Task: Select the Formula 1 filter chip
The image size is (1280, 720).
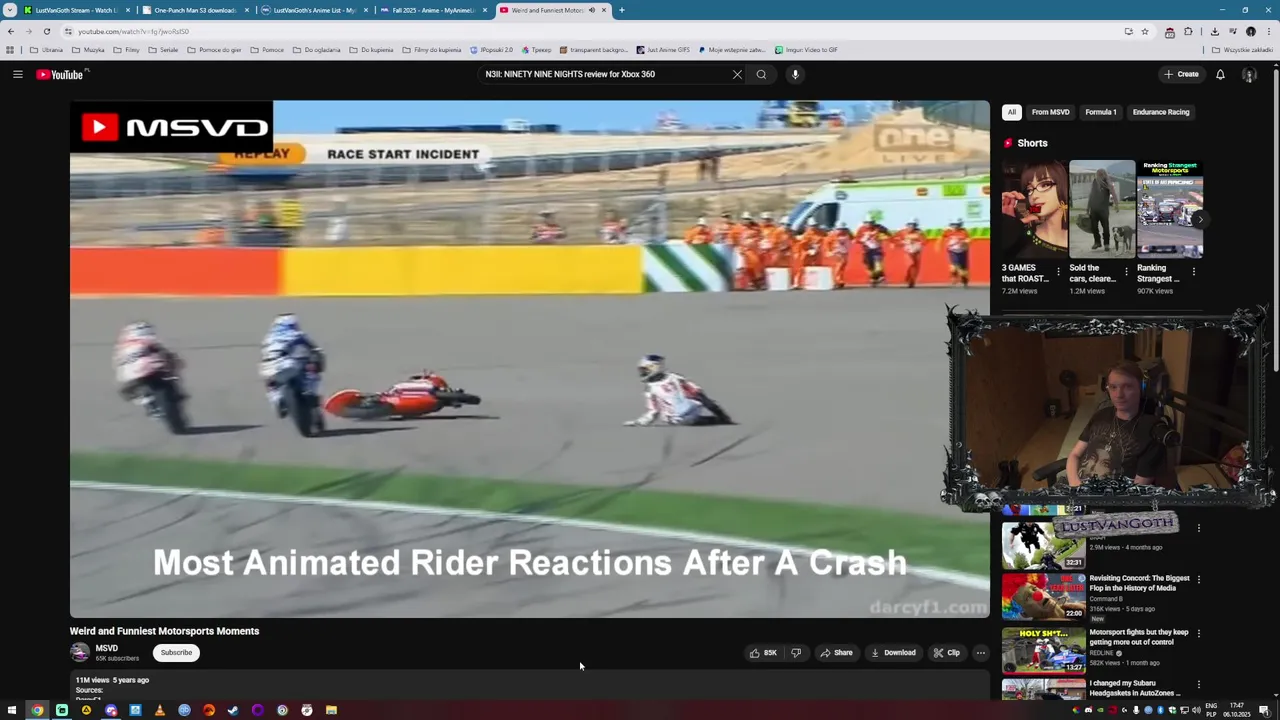Action: tap(1101, 112)
